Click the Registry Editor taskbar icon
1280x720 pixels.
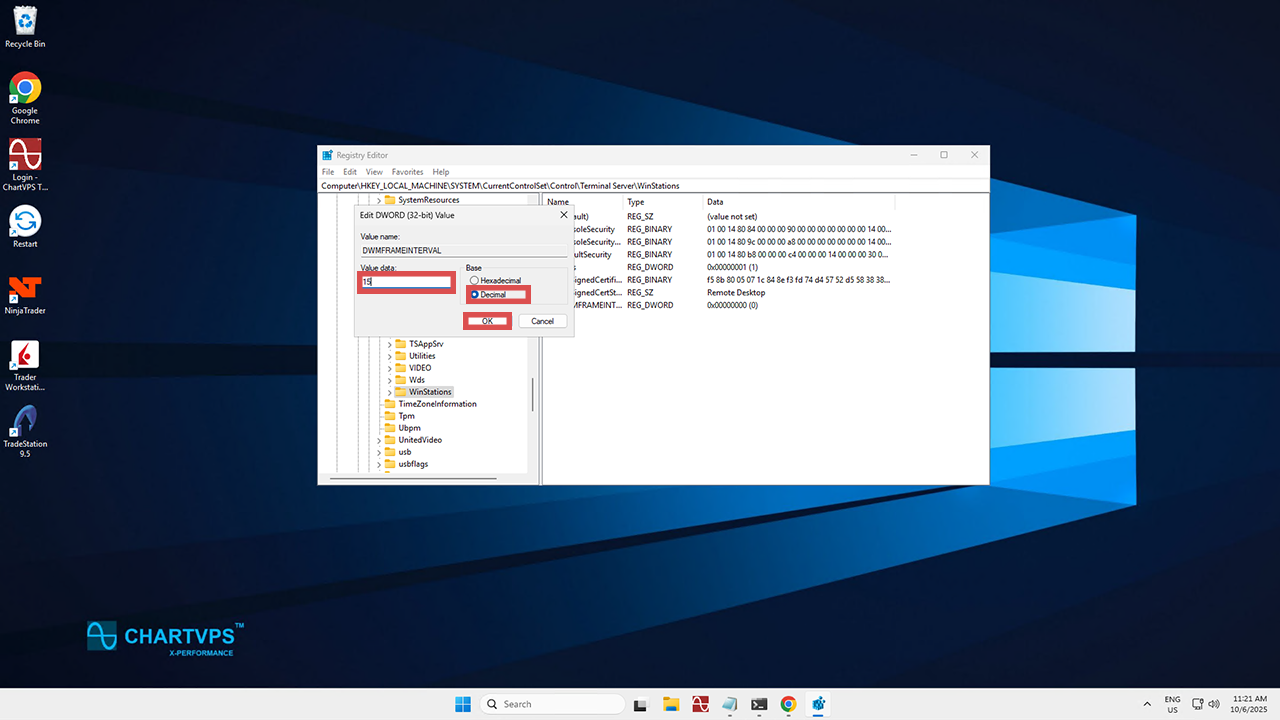(x=819, y=704)
